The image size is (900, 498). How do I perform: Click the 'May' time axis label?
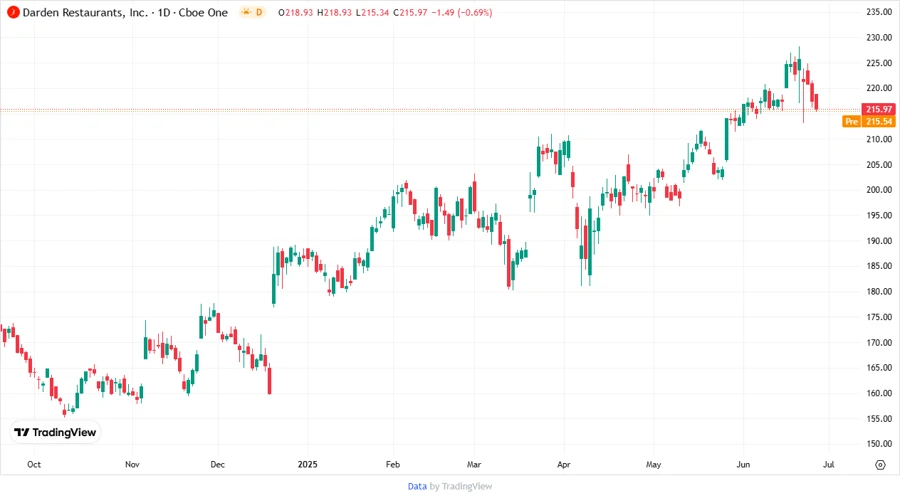point(653,464)
